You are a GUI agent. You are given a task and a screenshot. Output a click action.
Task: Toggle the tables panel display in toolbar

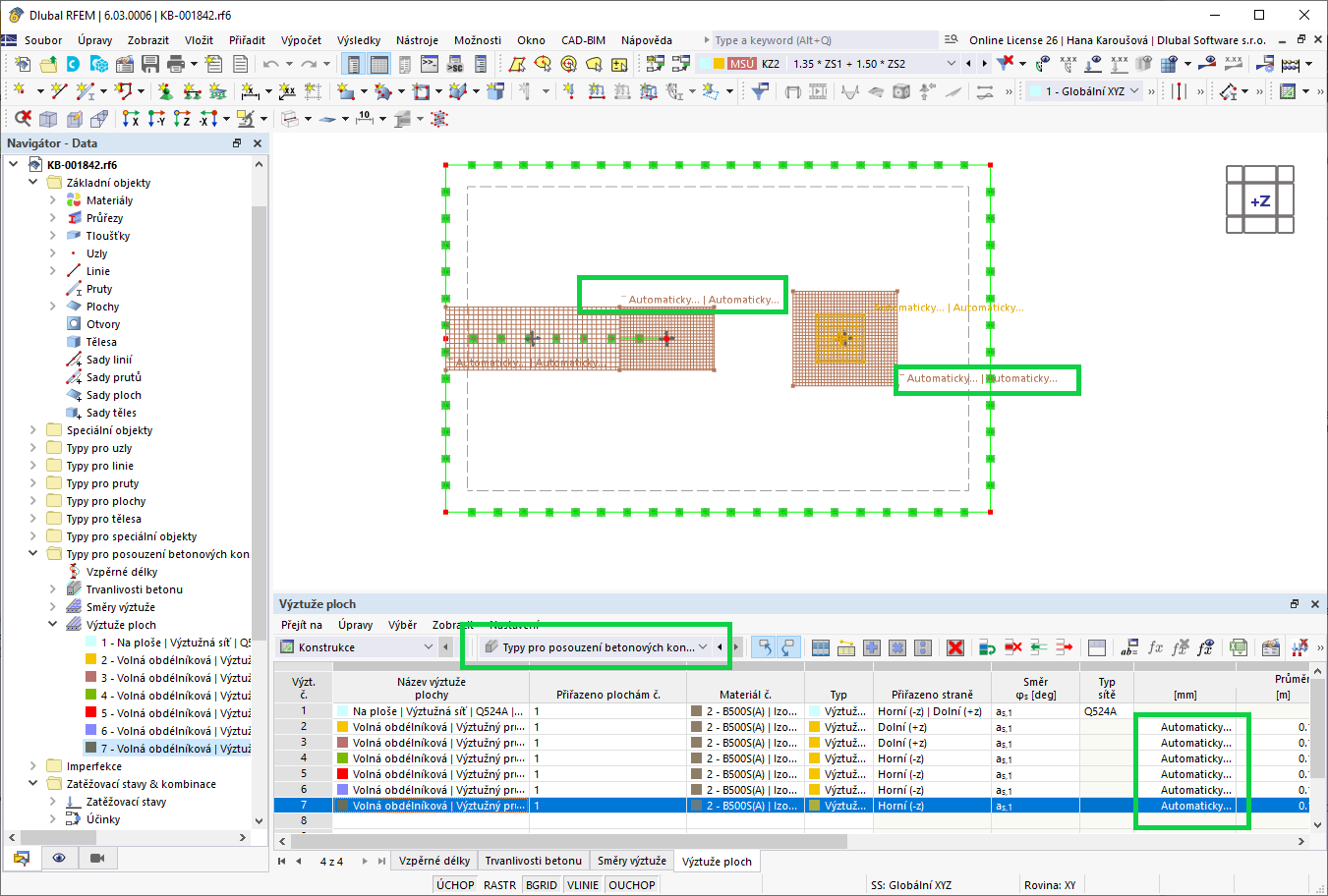[378, 64]
